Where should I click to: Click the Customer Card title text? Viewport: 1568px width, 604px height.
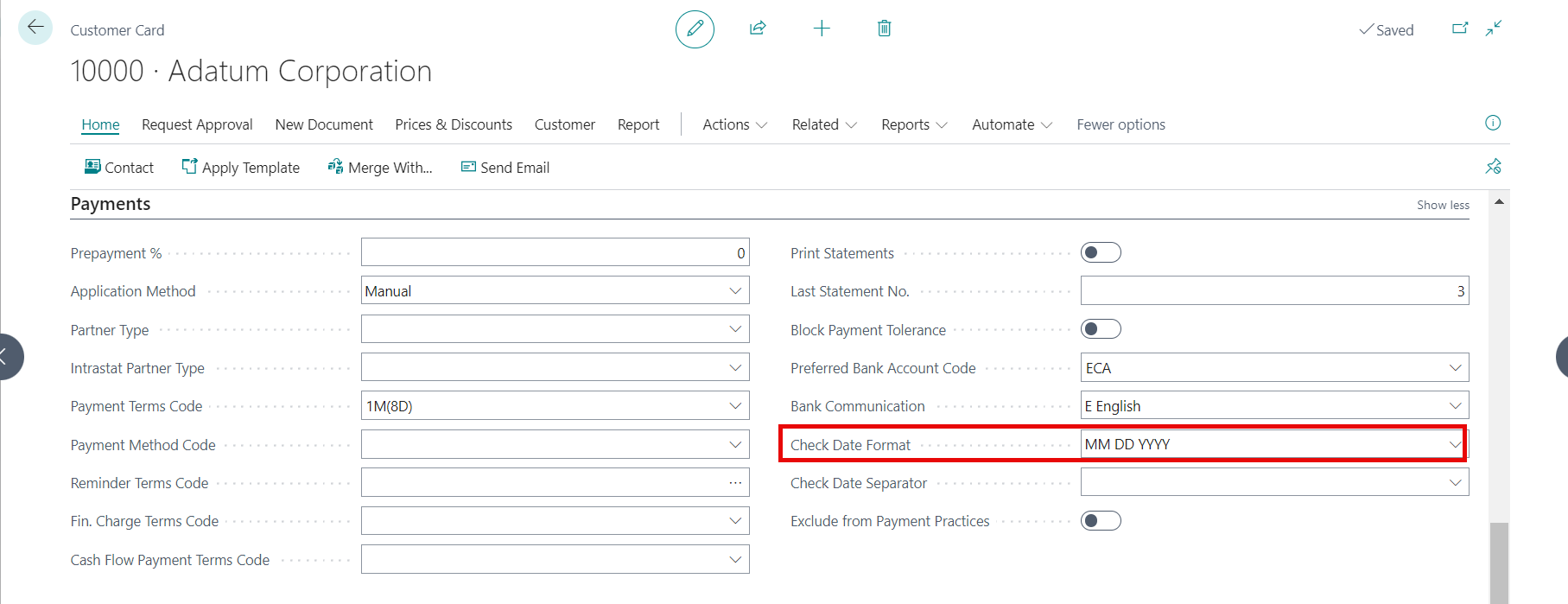click(117, 30)
